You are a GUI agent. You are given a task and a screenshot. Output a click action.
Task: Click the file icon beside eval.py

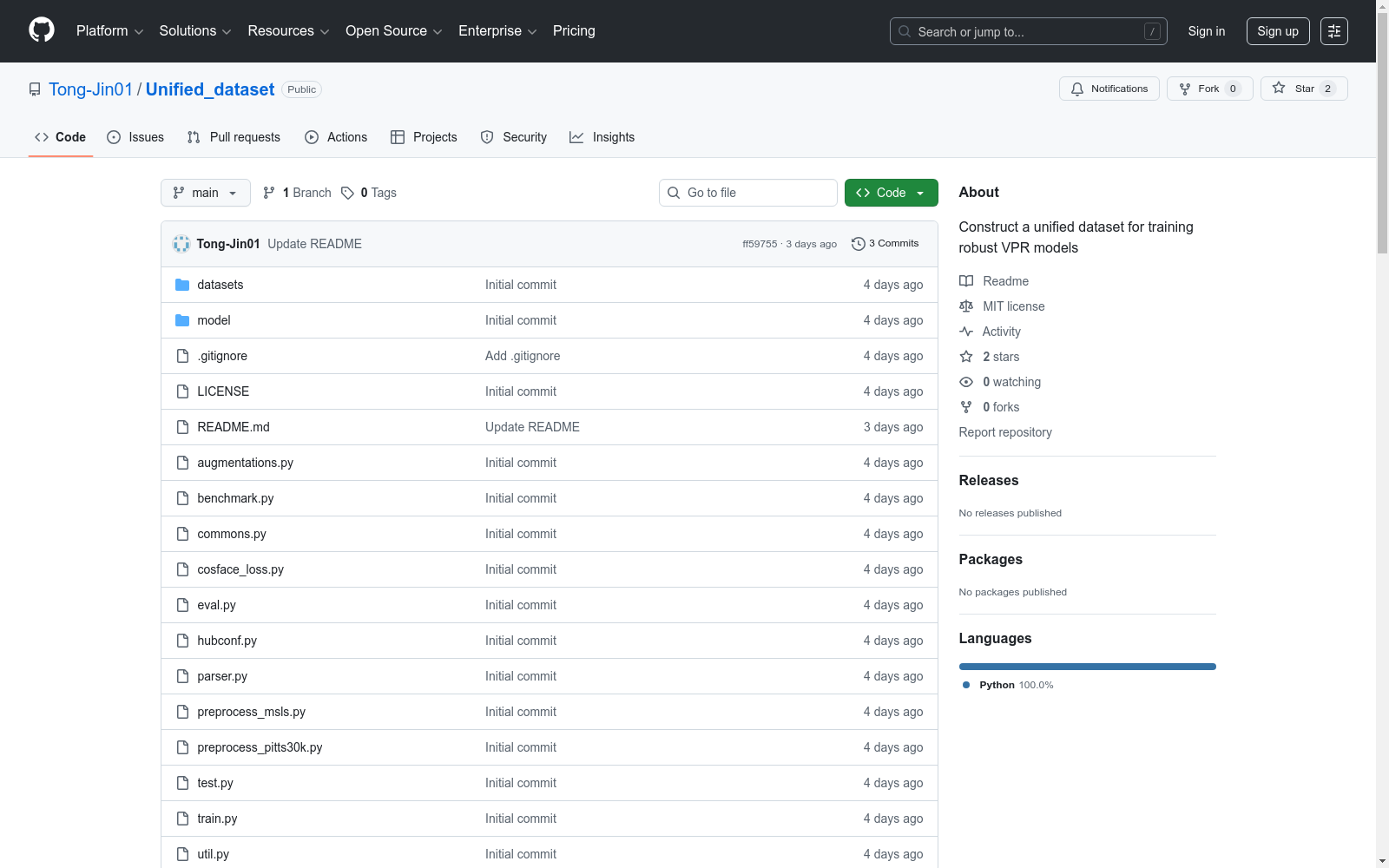click(x=182, y=605)
